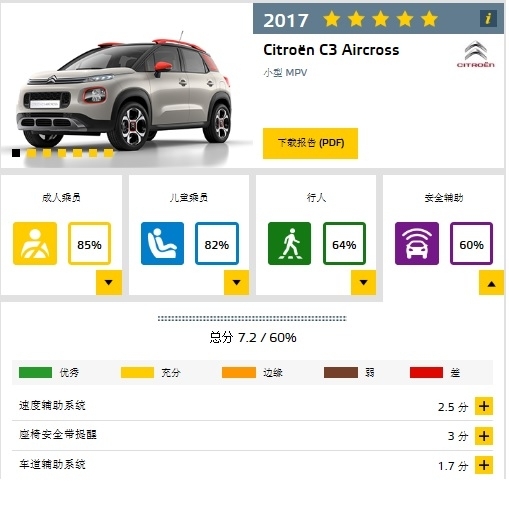Click the yellow adult occupant icon
The height and width of the screenshot is (510, 509).
[x=35, y=245]
